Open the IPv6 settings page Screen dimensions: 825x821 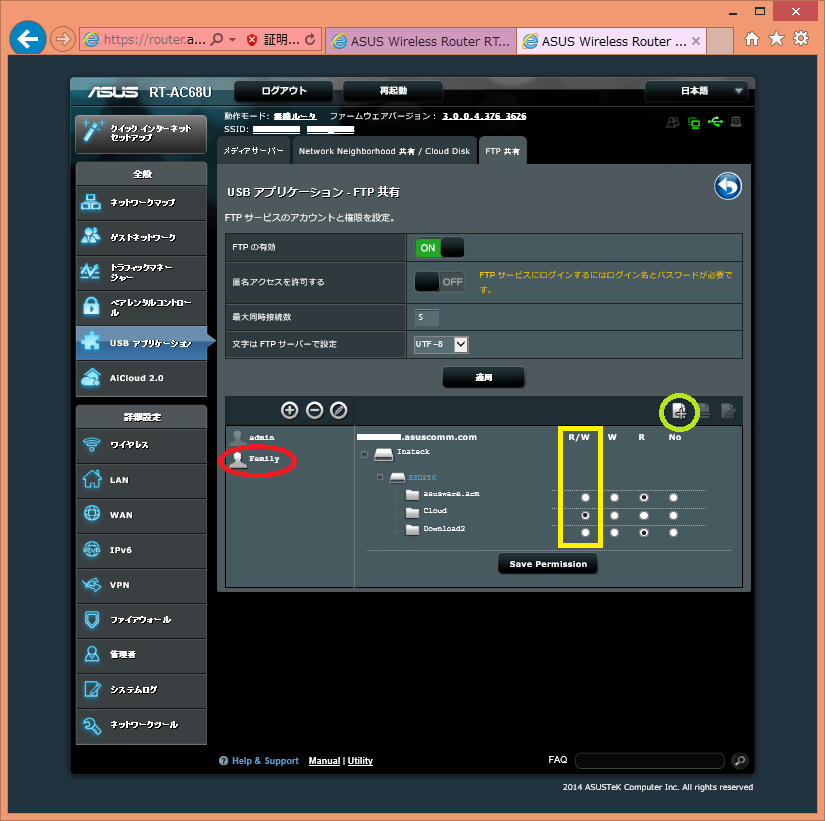tap(141, 550)
